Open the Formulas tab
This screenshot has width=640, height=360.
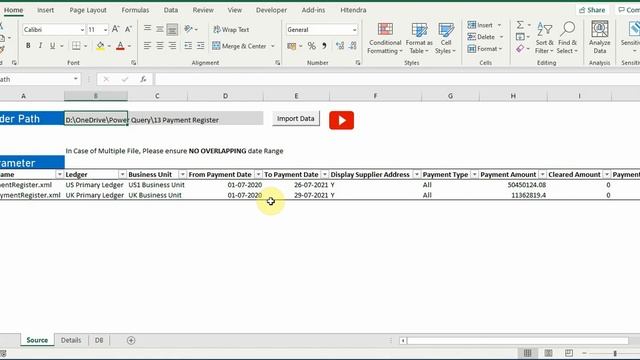coord(135,10)
